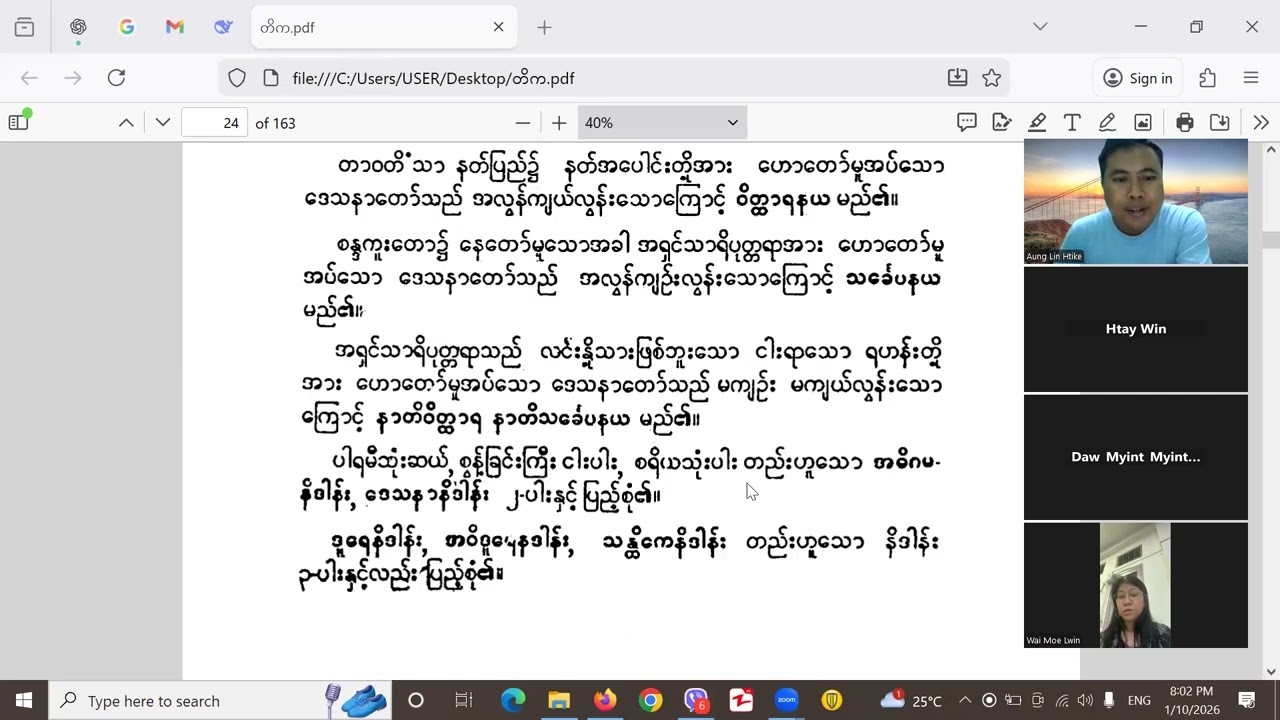Reload the current page
Viewport: 1280px width, 720px height.
tap(116, 78)
